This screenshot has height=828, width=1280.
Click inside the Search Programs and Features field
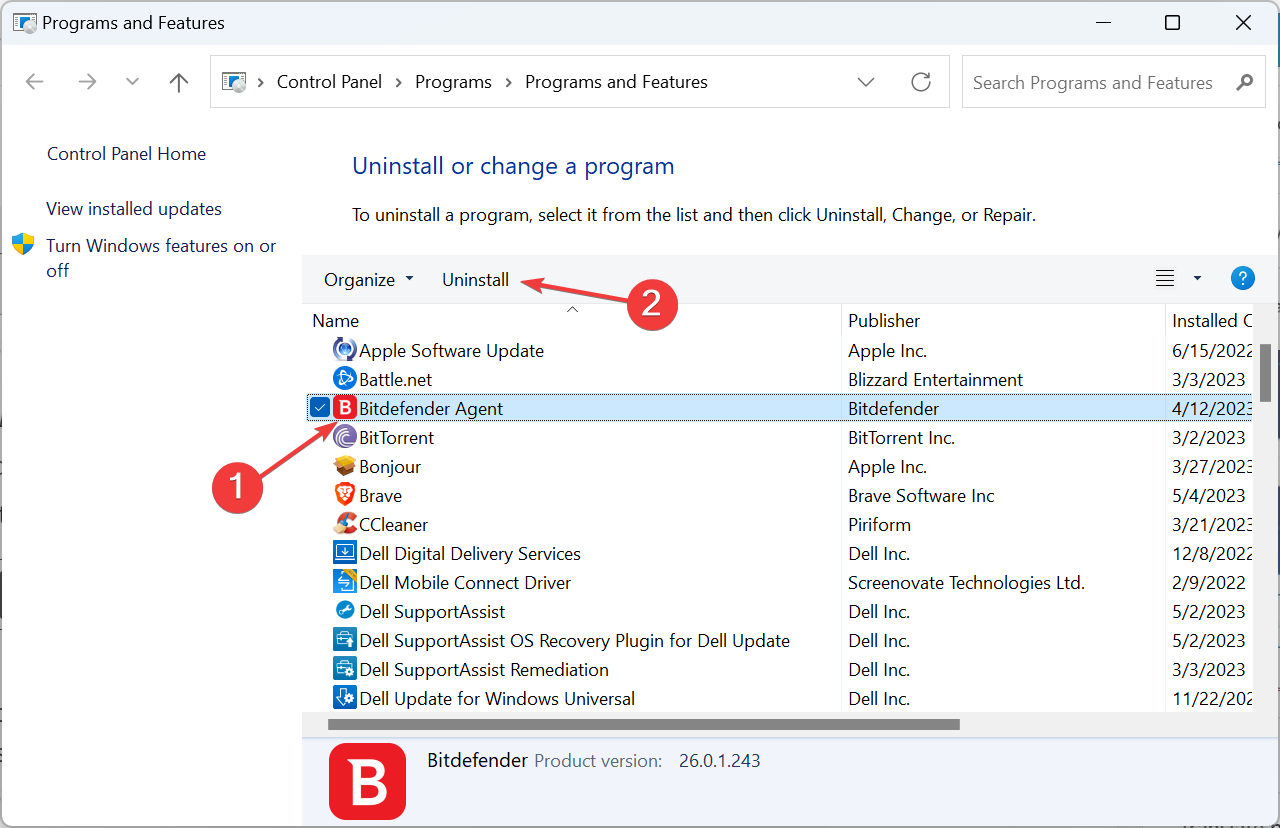(1090, 82)
